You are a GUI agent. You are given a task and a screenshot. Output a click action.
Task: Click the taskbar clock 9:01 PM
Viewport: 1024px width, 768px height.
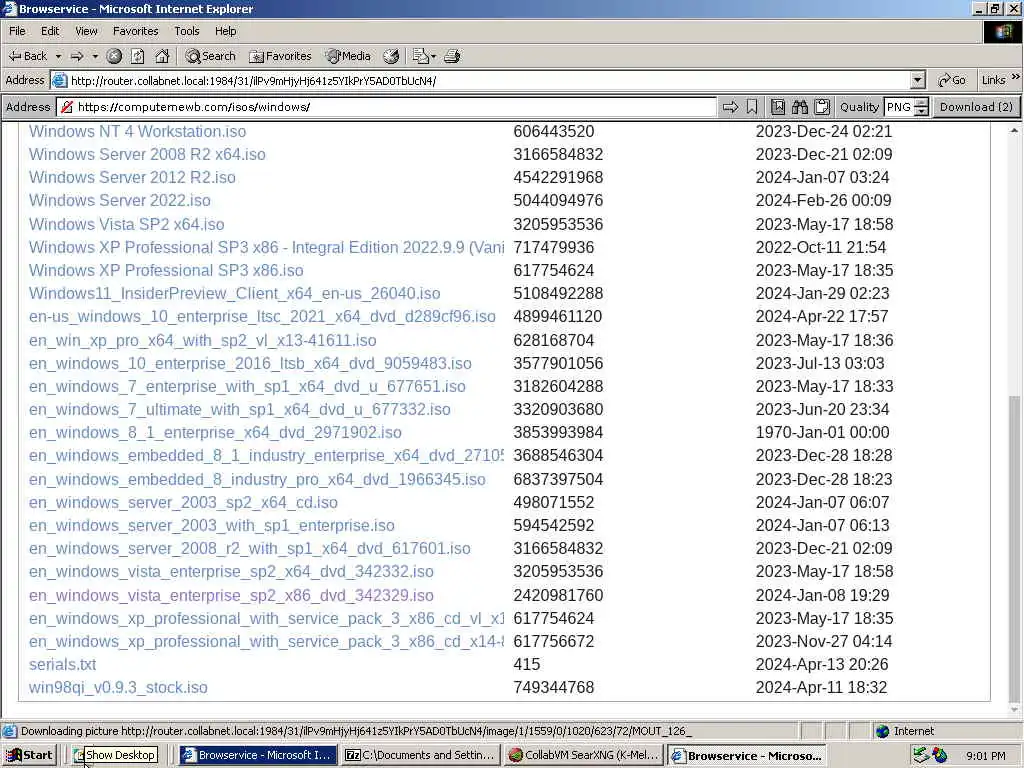pyautogui.click(x=985, y=756)
